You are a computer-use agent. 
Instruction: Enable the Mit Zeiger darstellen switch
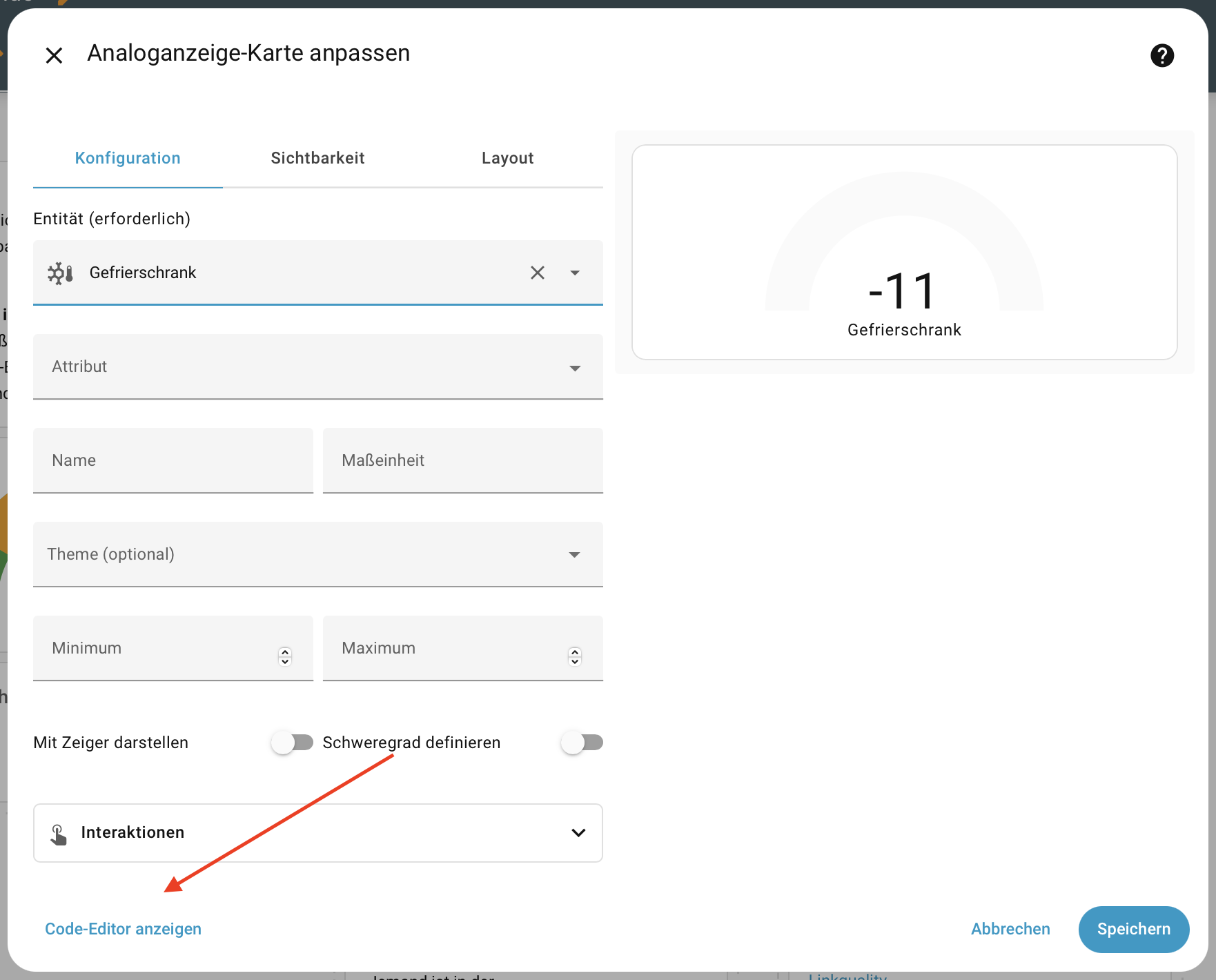click(x=292, y=743)
